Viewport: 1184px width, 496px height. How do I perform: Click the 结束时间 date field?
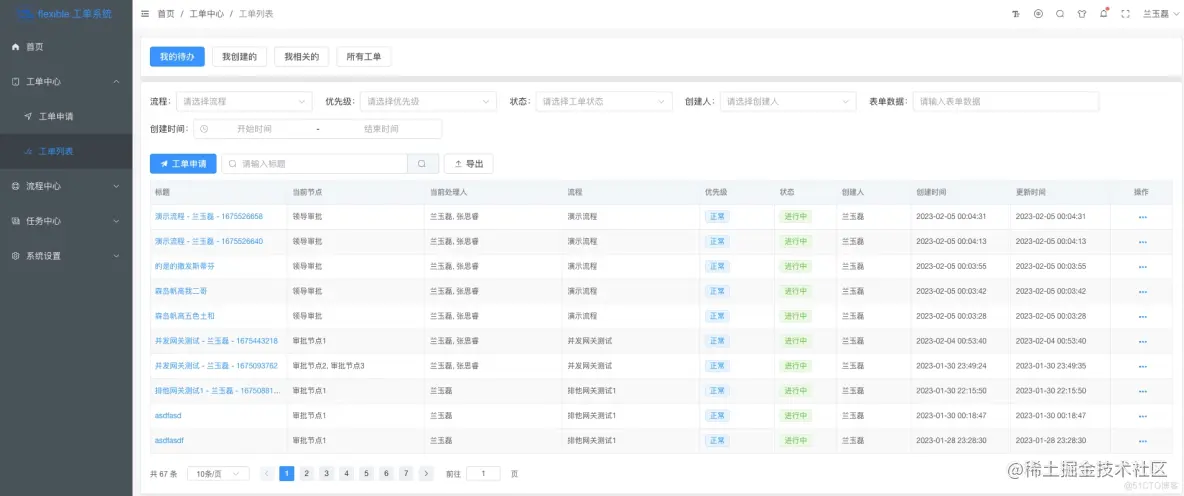[381, 129]
